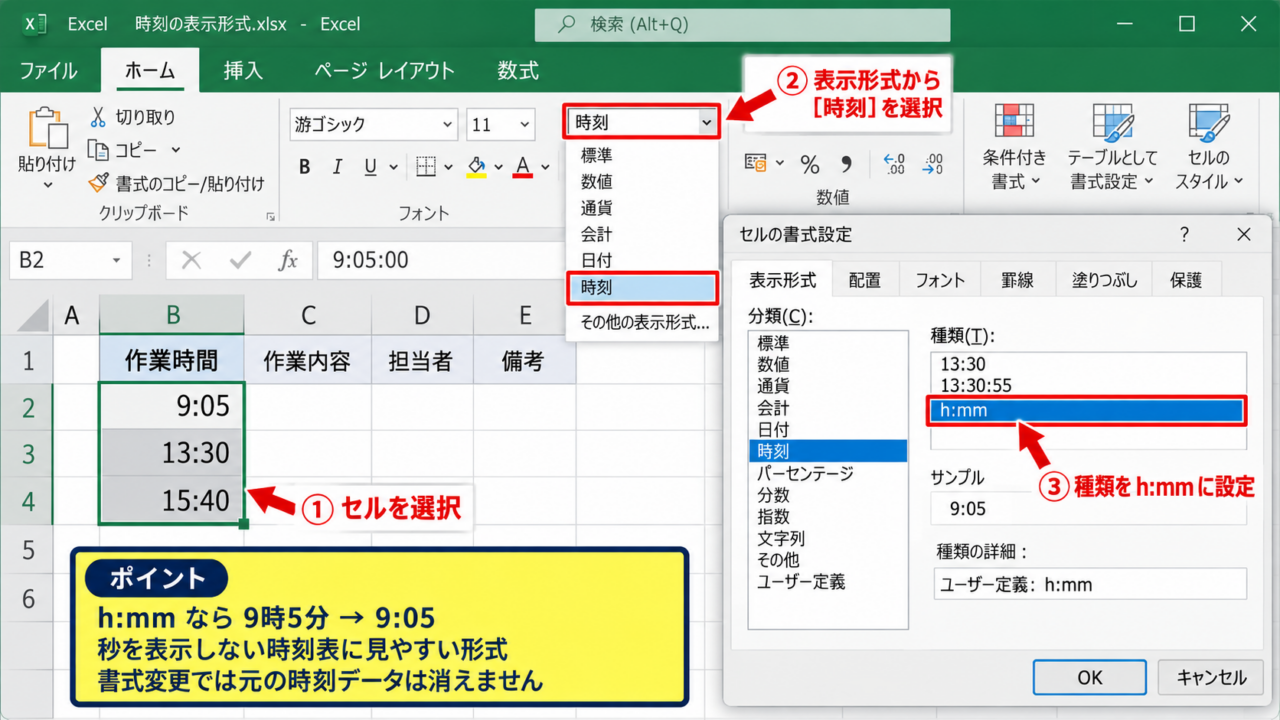
Task: Open Cell Styles gallery
Action: (x=1208, y=147)
